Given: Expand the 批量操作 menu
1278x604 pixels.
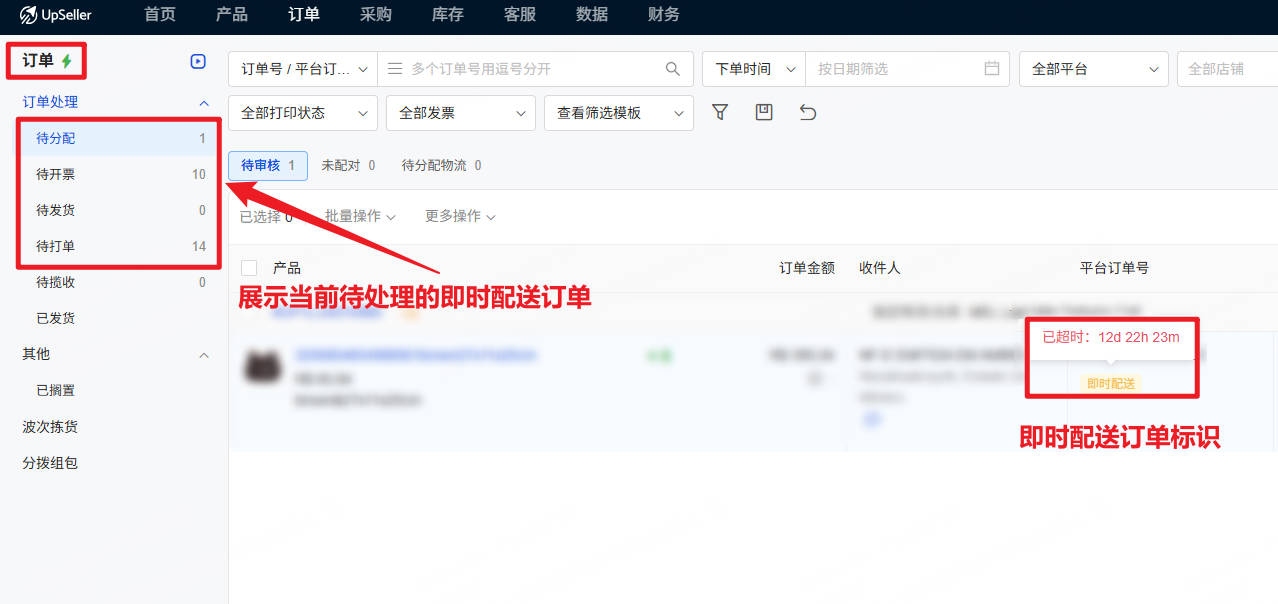Looking at the screenshot, I should 360,216.
